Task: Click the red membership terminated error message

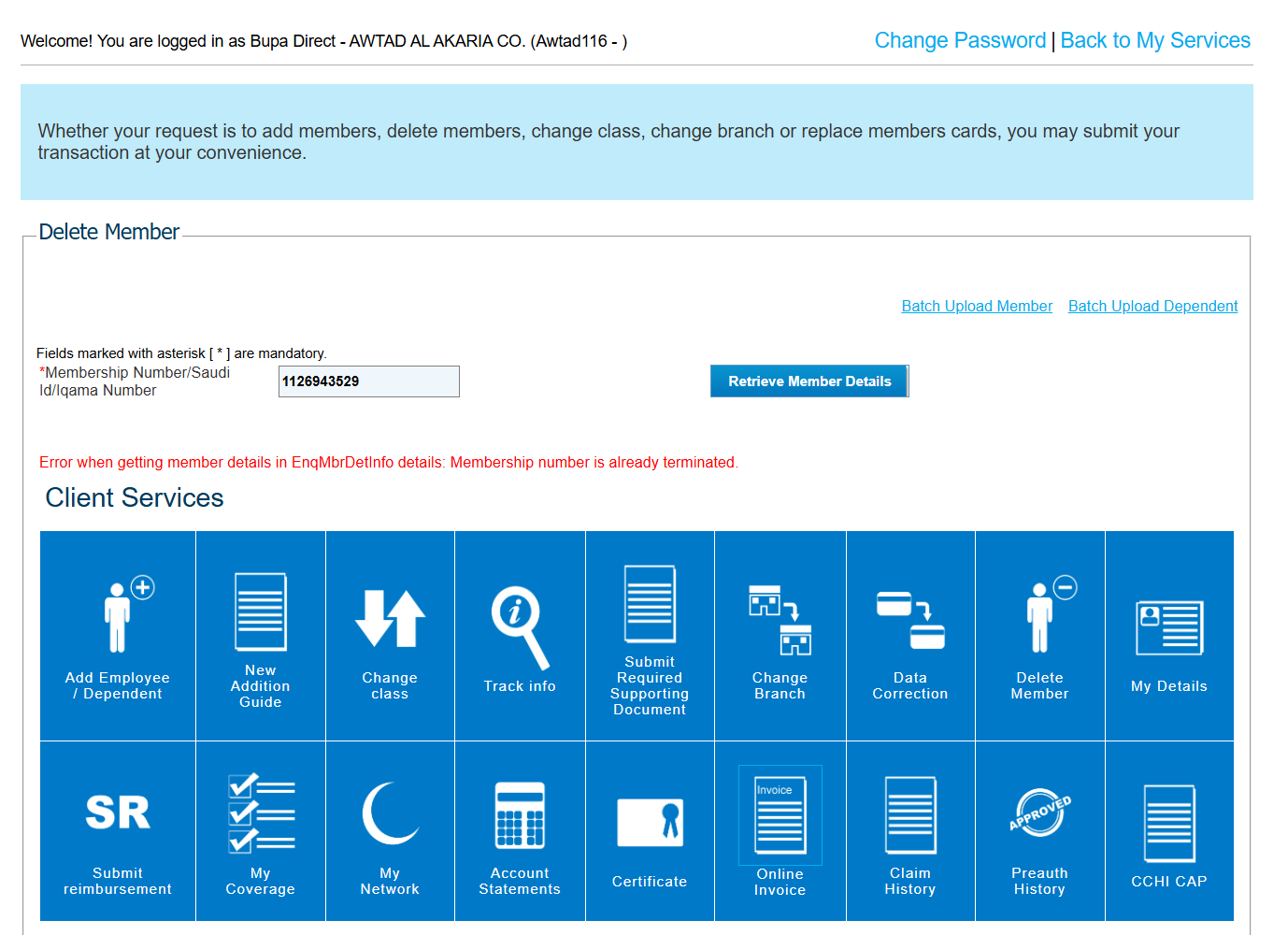Action: click(x=389, y=462)
